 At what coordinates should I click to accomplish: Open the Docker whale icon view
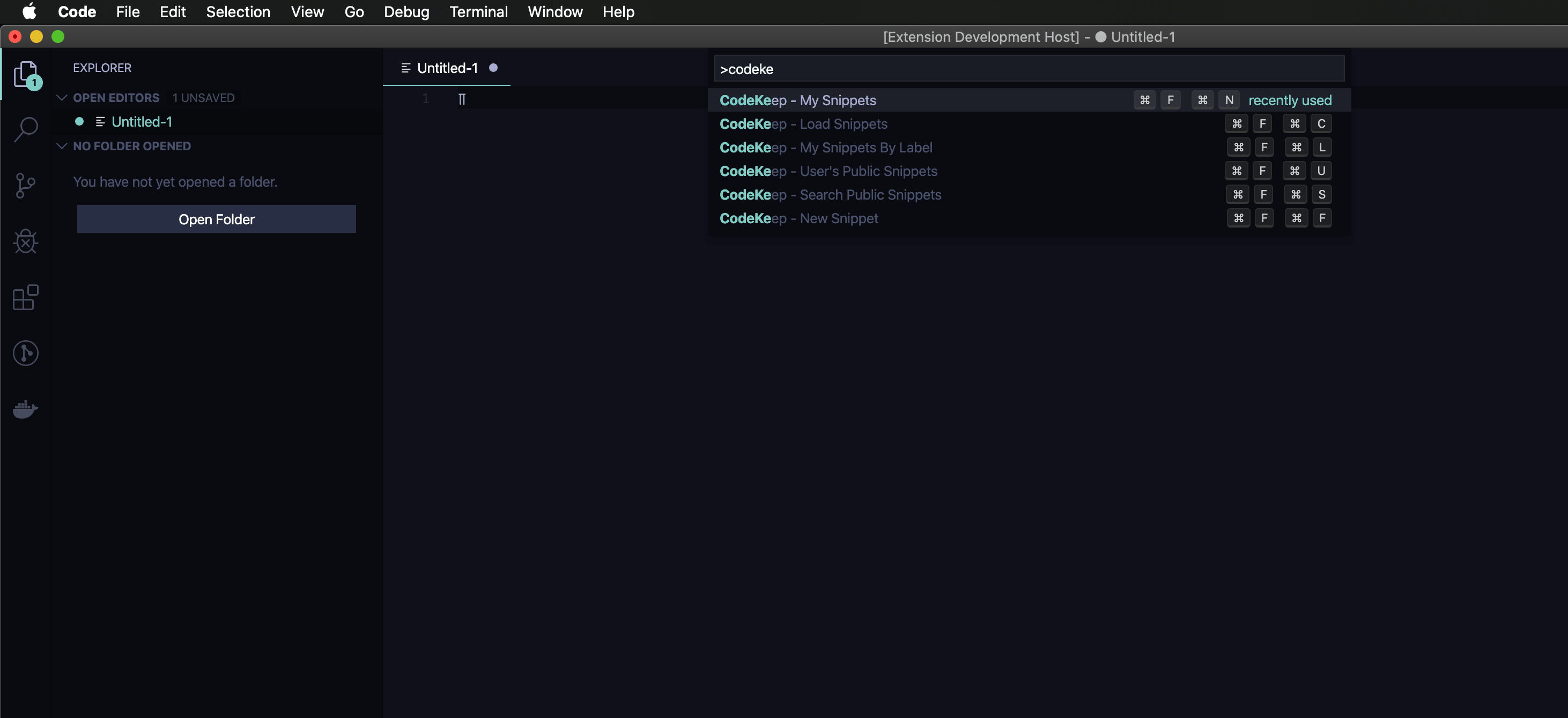coord(26,409)
